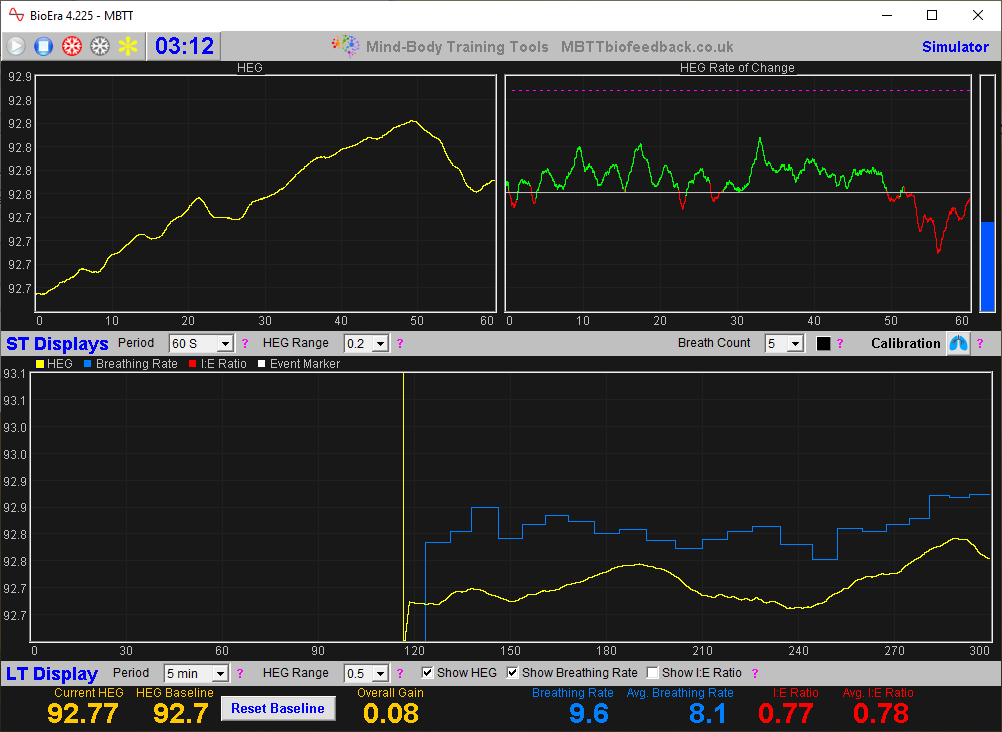Click the Play button to start session
This screenshot has height=732, width=1002.
(x=16, y=46)
